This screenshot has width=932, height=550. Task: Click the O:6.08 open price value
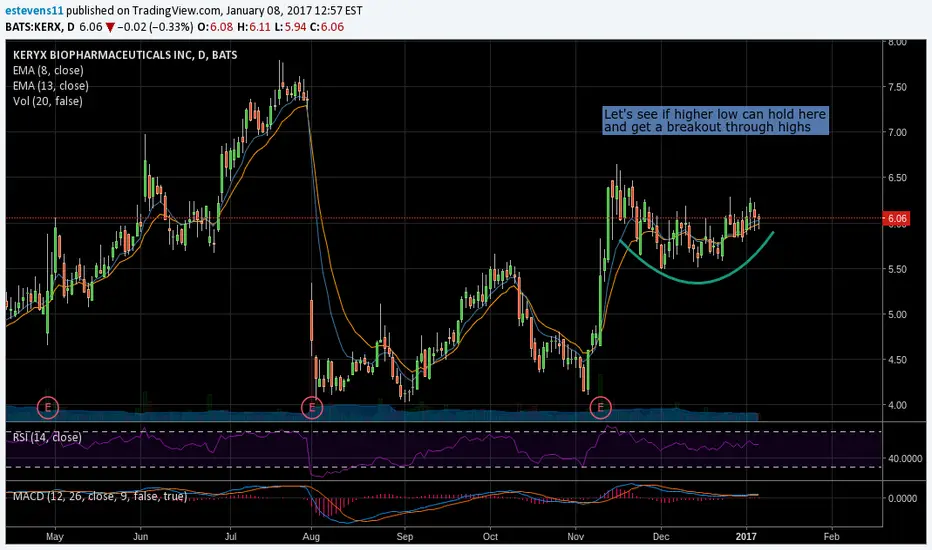(x=215, y=27)
